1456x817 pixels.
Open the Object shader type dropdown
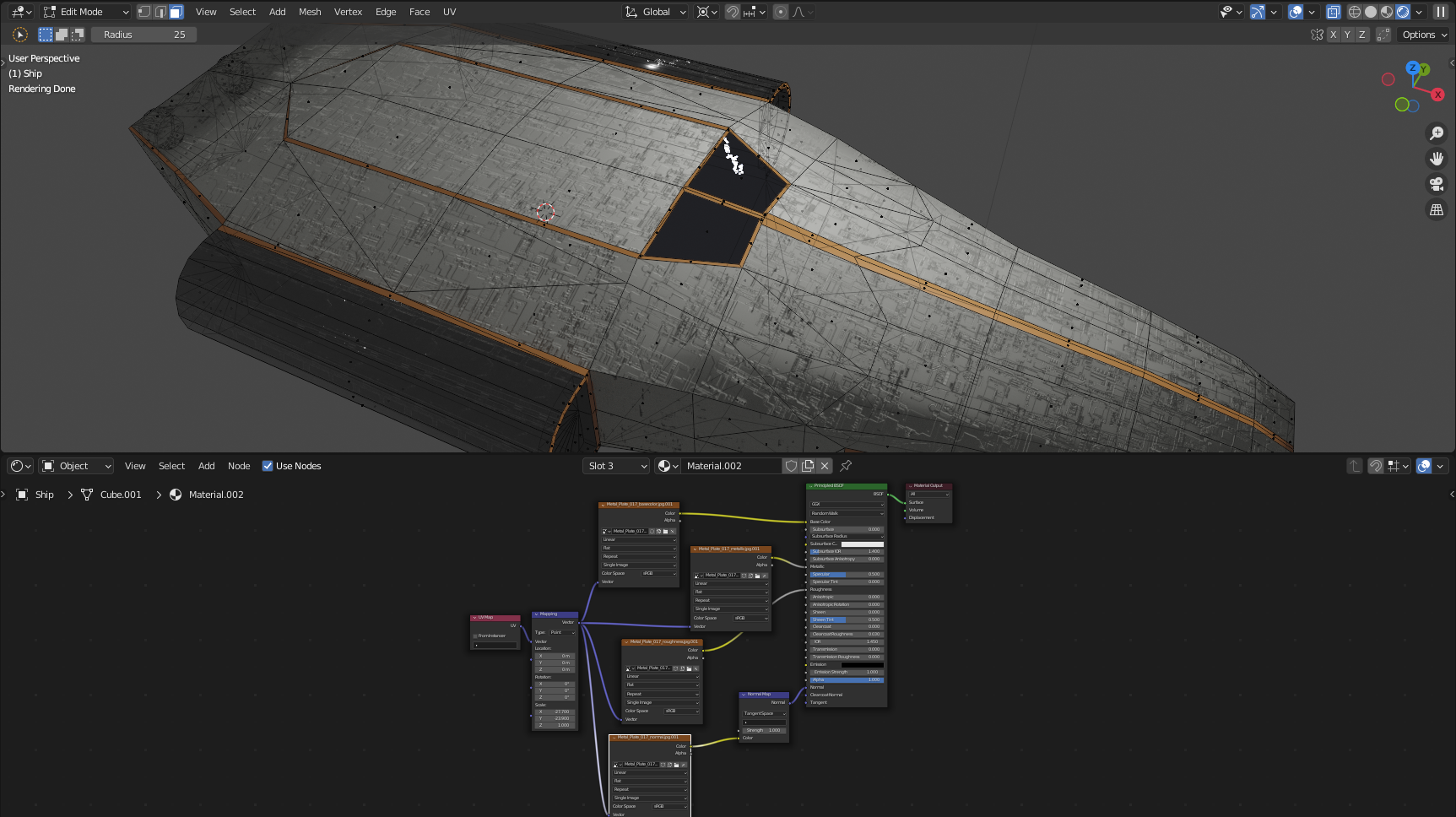point(76,466)
